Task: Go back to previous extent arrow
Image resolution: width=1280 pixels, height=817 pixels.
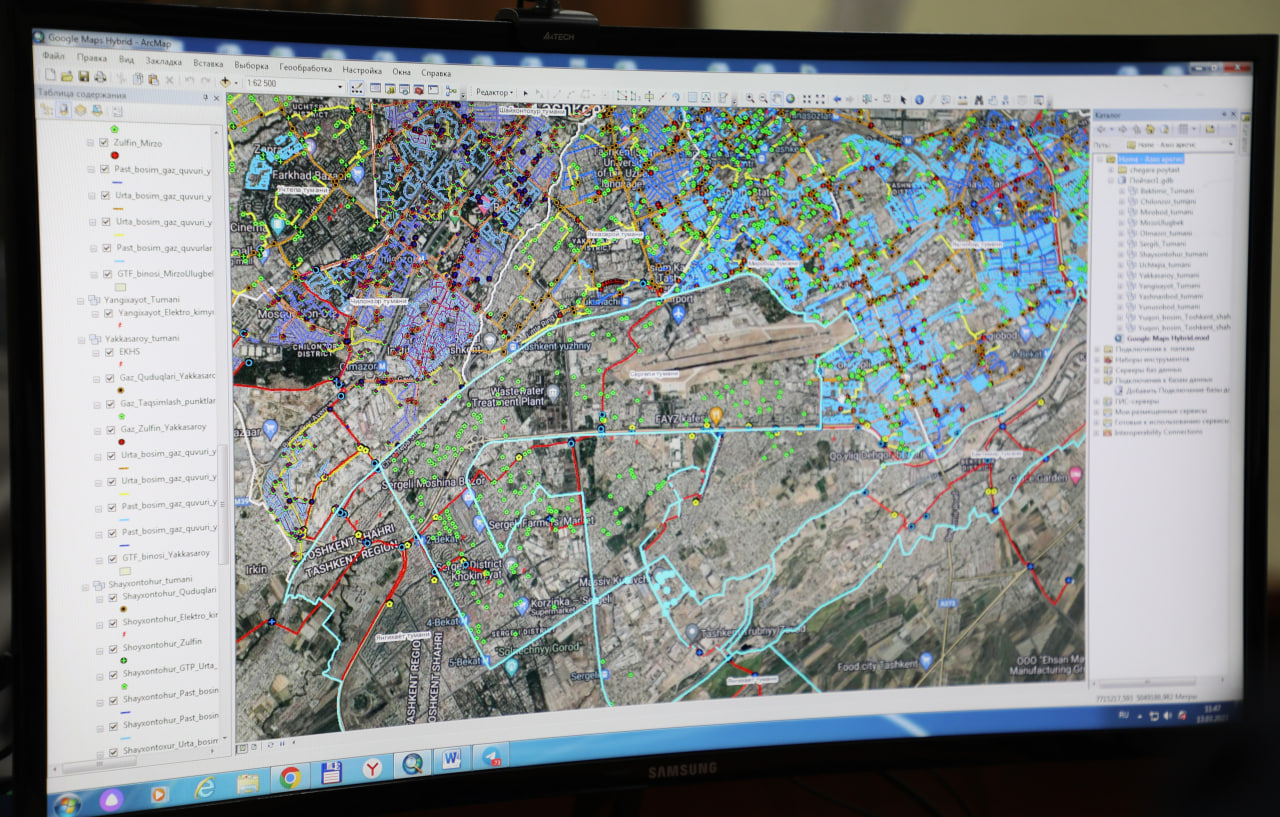Action: click(x=837, y=99)
